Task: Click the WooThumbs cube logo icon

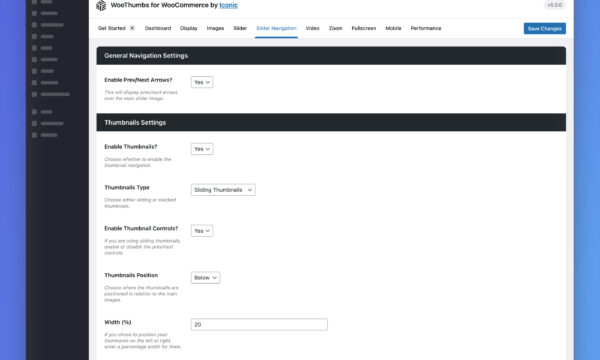Action: [x=101, y=5]
